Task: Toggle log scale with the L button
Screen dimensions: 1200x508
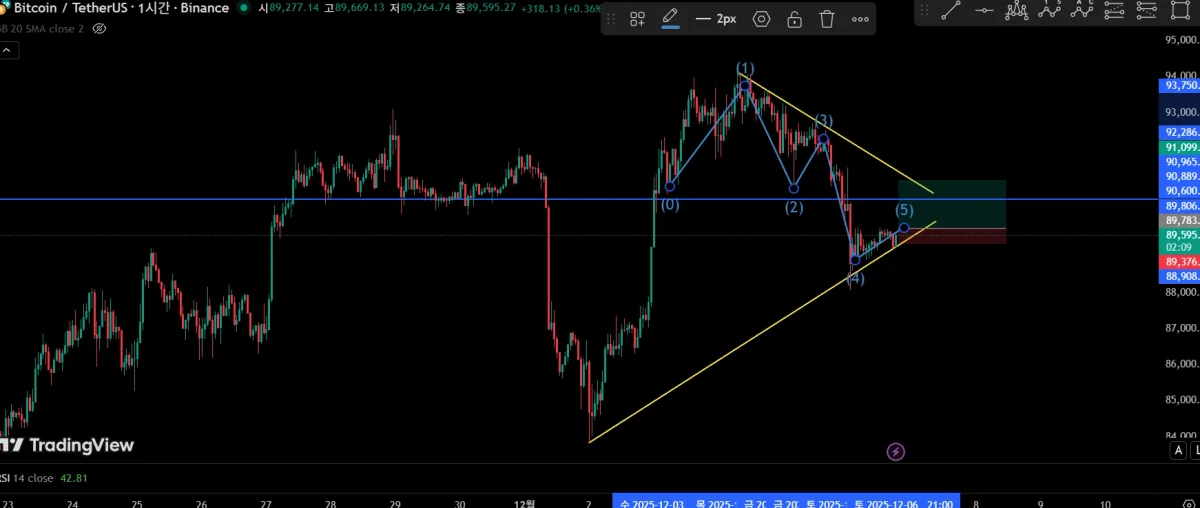Action: [1196, 452]
